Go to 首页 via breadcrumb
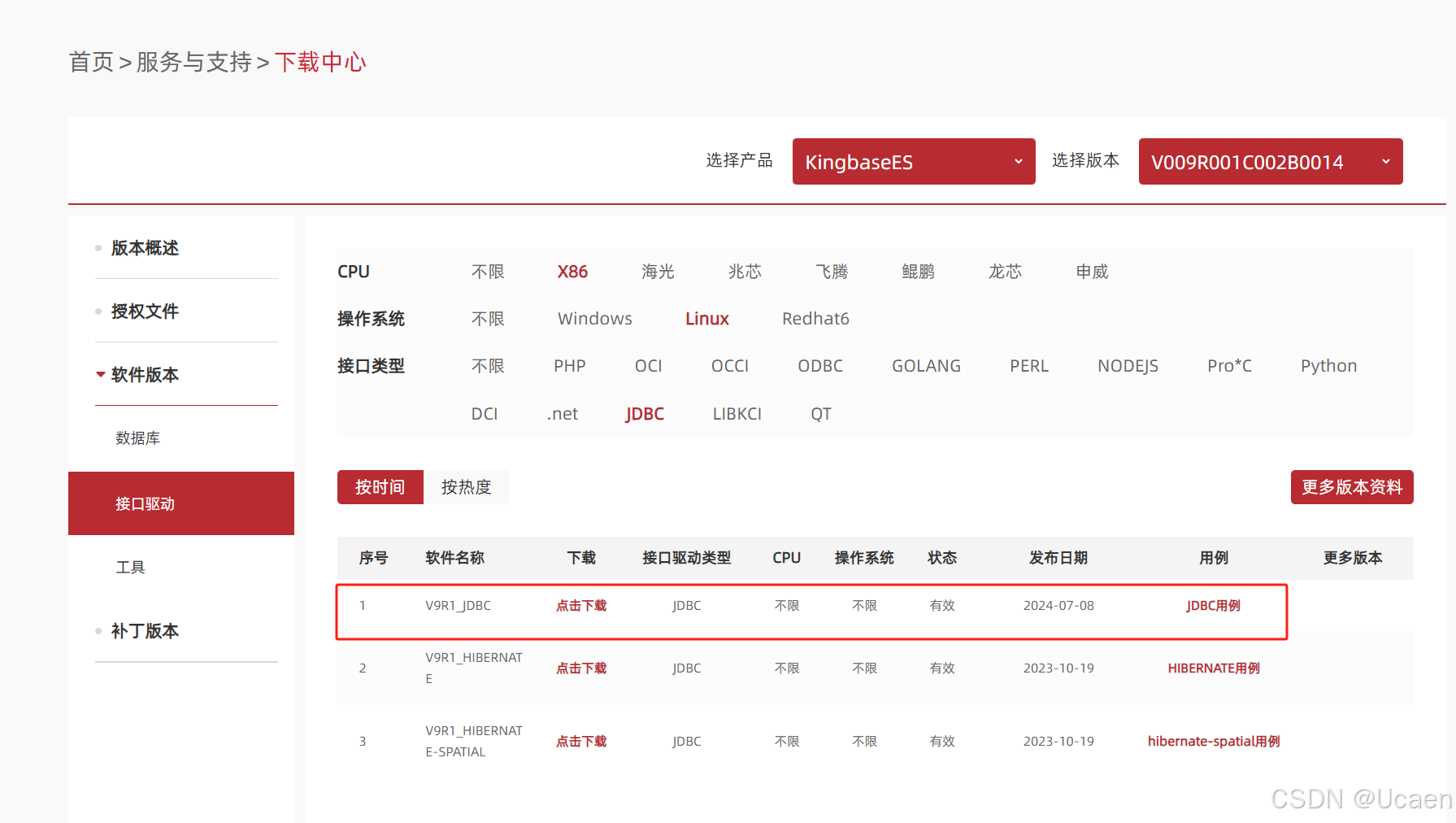1456x823 pixels. pyautogui.click(x=91, y=62)
